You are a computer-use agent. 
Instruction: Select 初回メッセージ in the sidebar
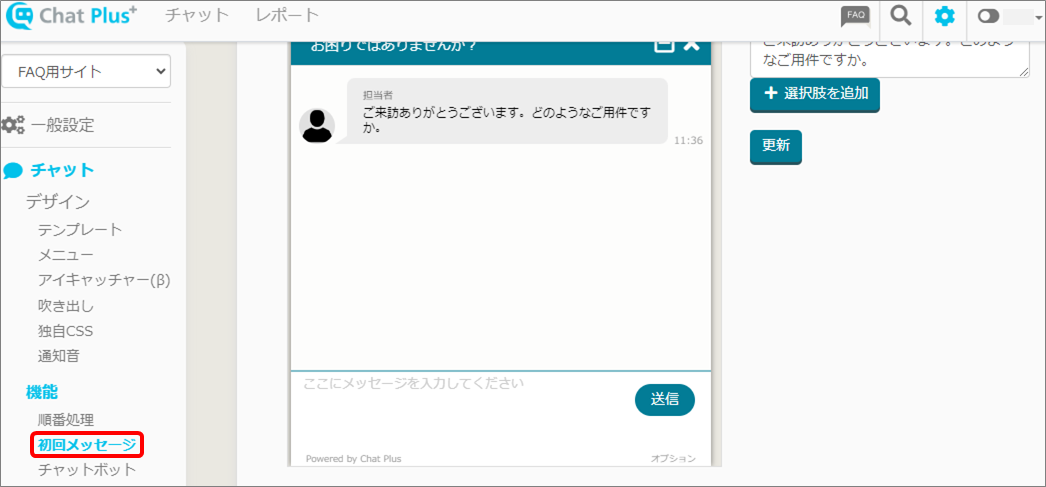(87, 444)
